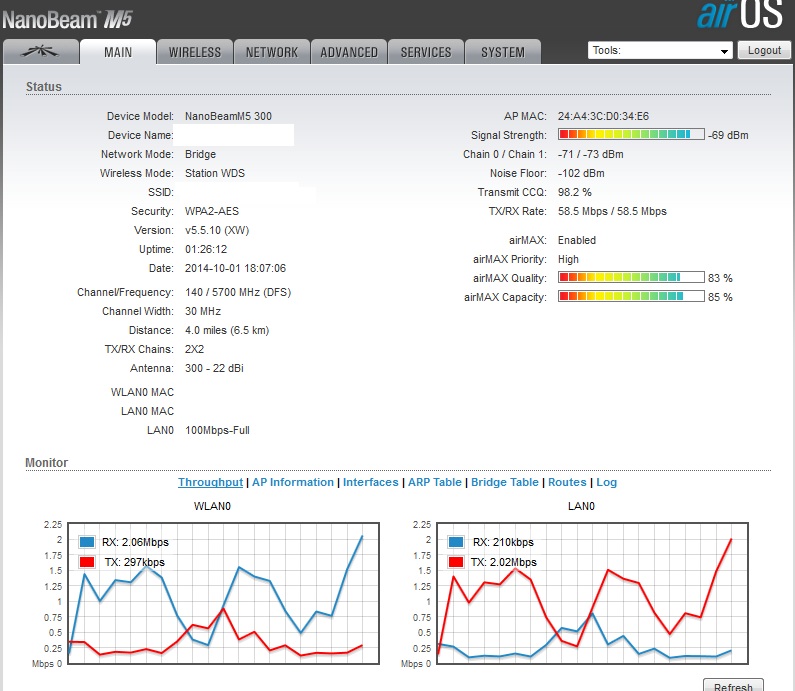The width and height of the screenshot is (795, 691).
Task: Click the blue RX legend swatch in WLAN0 chart
Action: 87,542
